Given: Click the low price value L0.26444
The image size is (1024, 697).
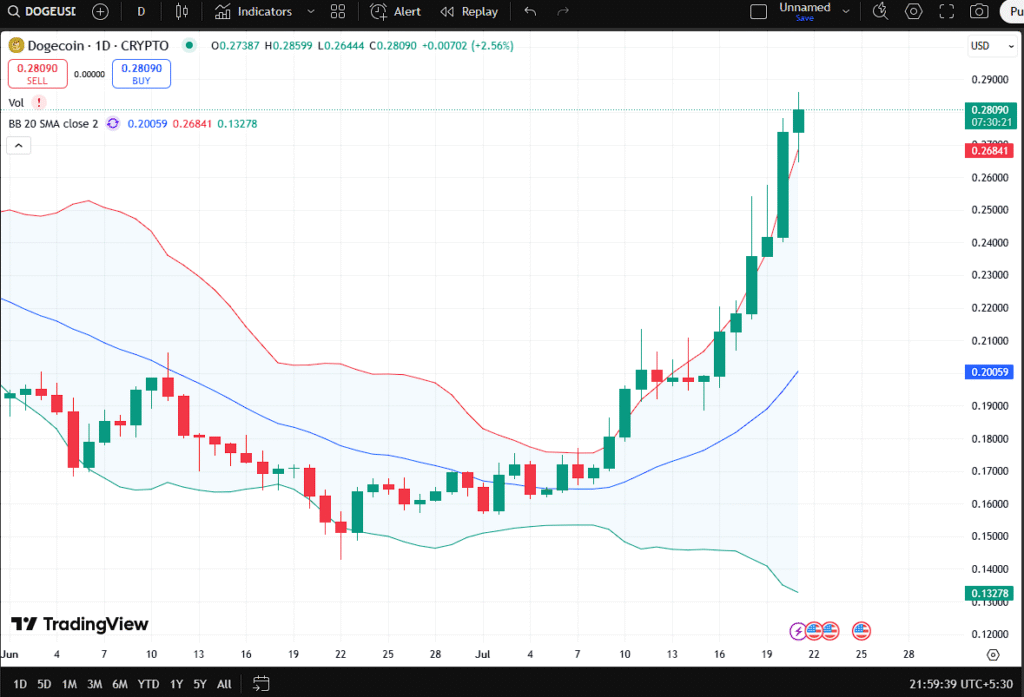Looking at the screenshot, I should pyautogui.click(x=340, y=46).
